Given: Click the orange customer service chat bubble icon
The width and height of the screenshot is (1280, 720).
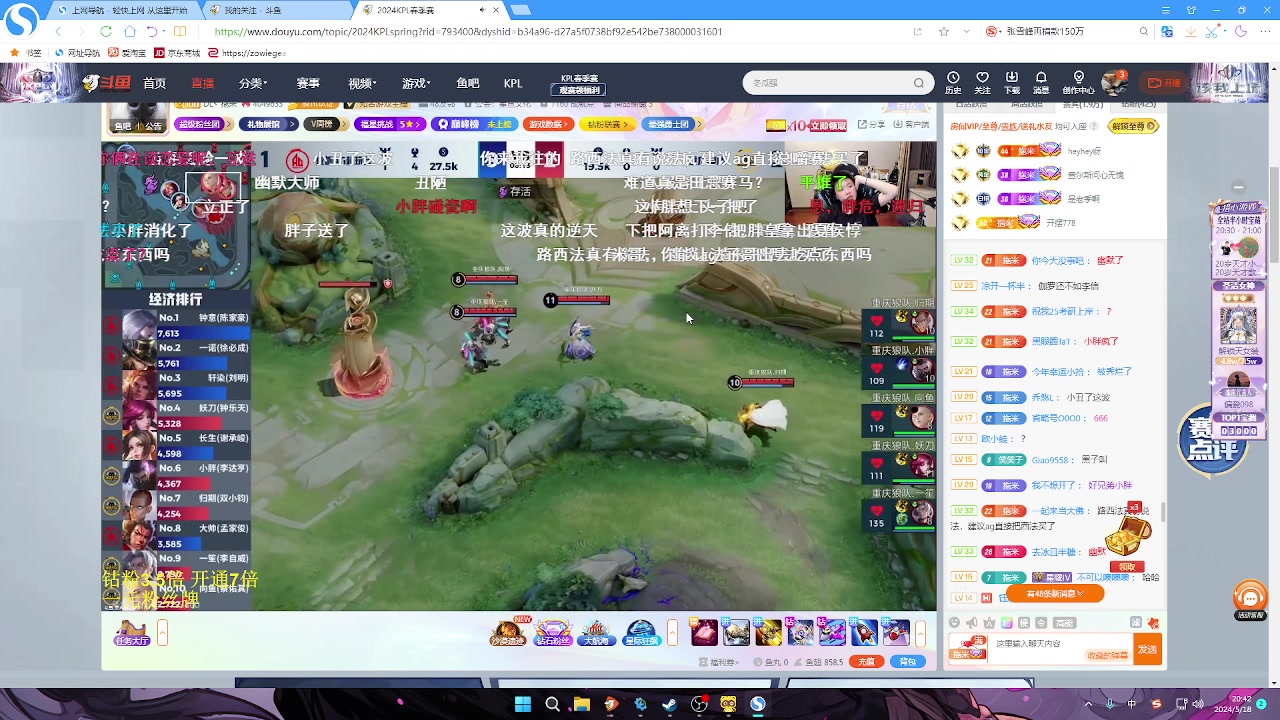Looking at the screenshot, I should [1251, 598].
